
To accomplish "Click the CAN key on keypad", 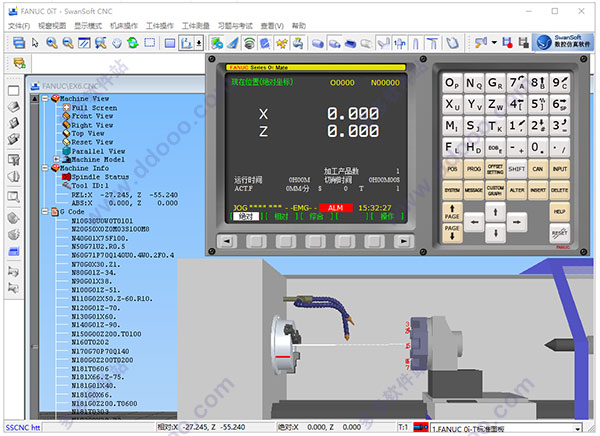I will coord(538,169).
